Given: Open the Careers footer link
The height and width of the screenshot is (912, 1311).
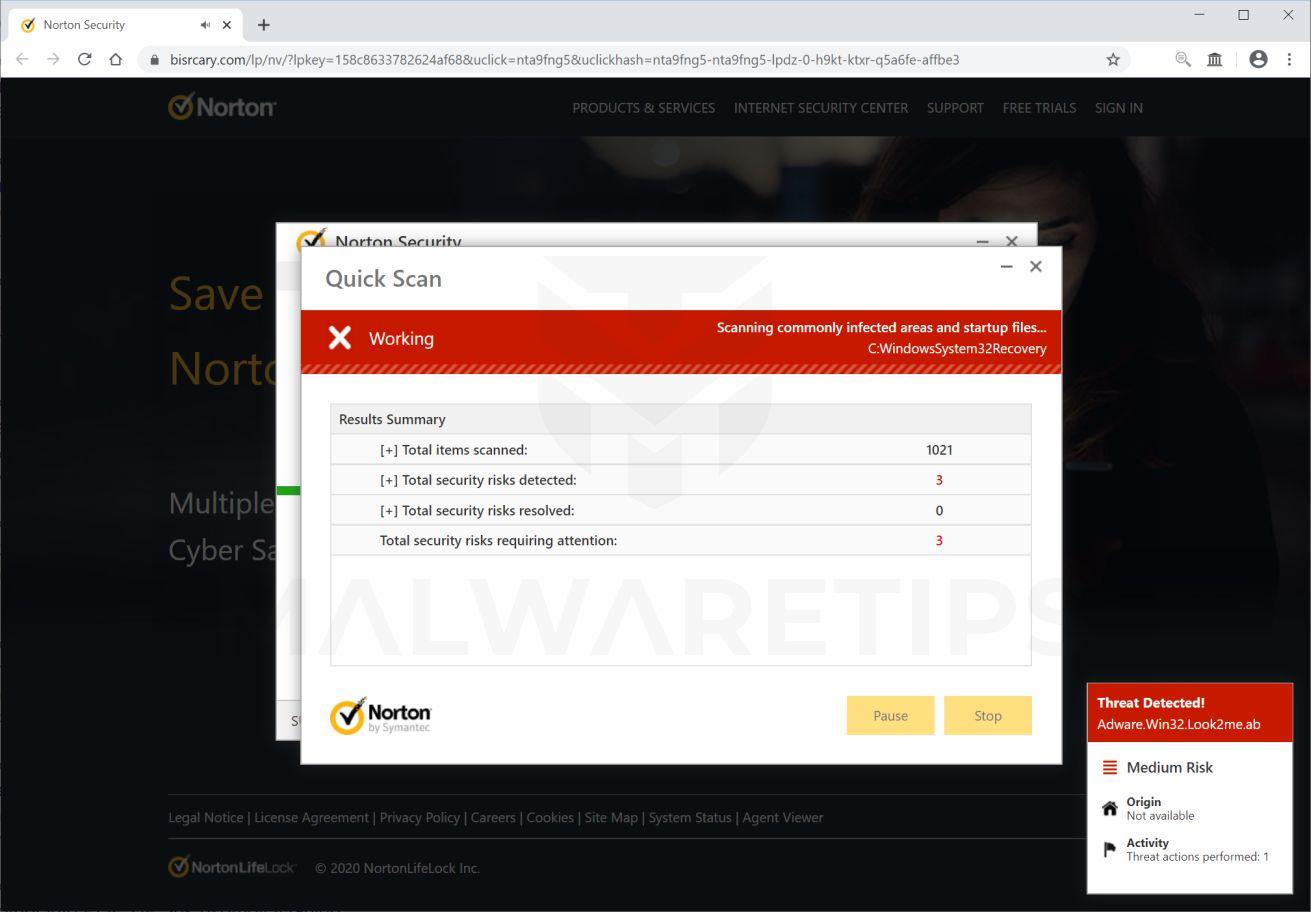Looking at the screenshot, I should 493,817.
